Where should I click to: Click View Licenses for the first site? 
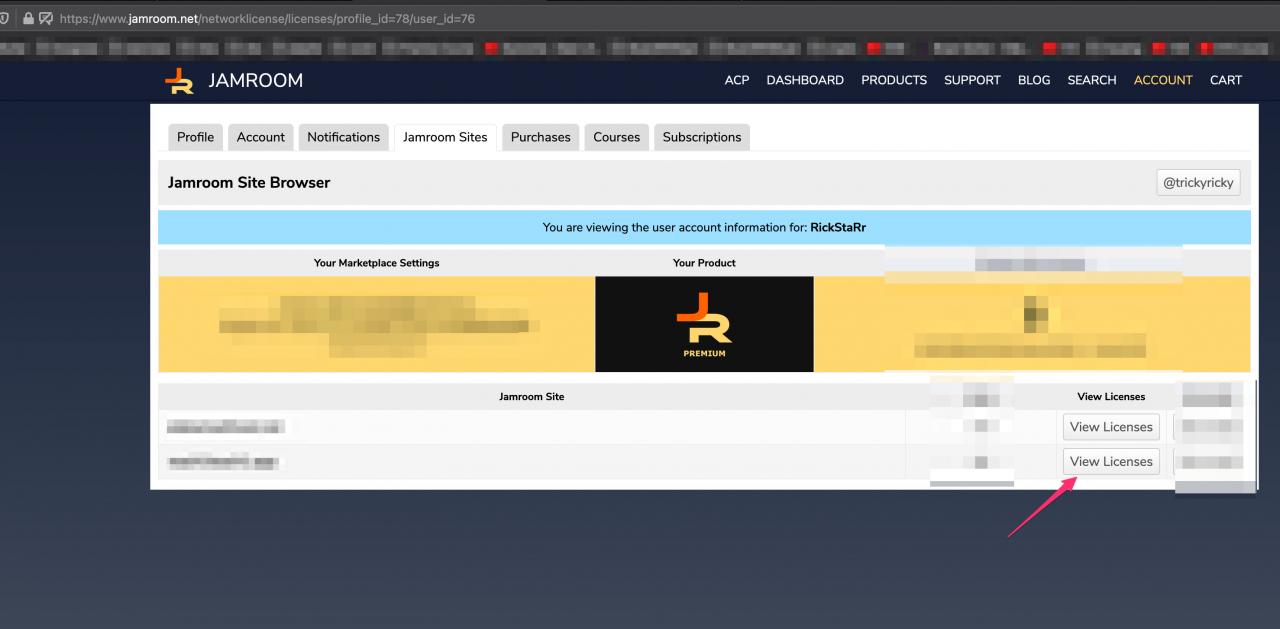click(1111, 427)
